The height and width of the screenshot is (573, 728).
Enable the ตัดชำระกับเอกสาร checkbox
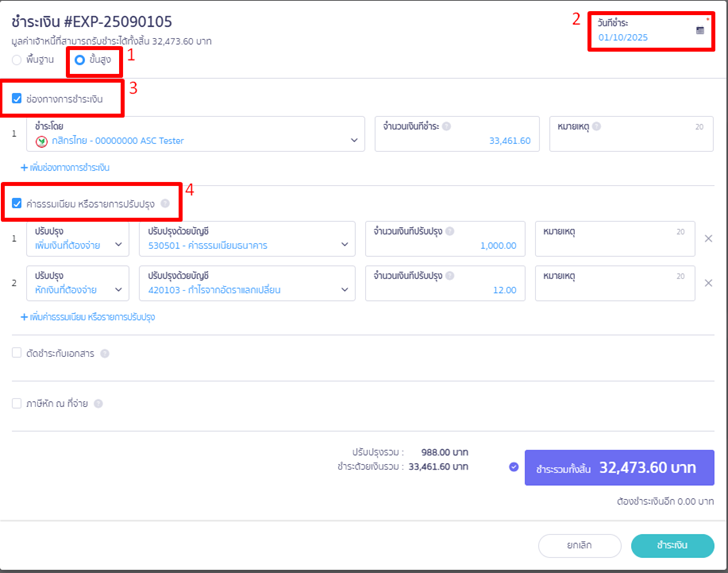(17, 353)
